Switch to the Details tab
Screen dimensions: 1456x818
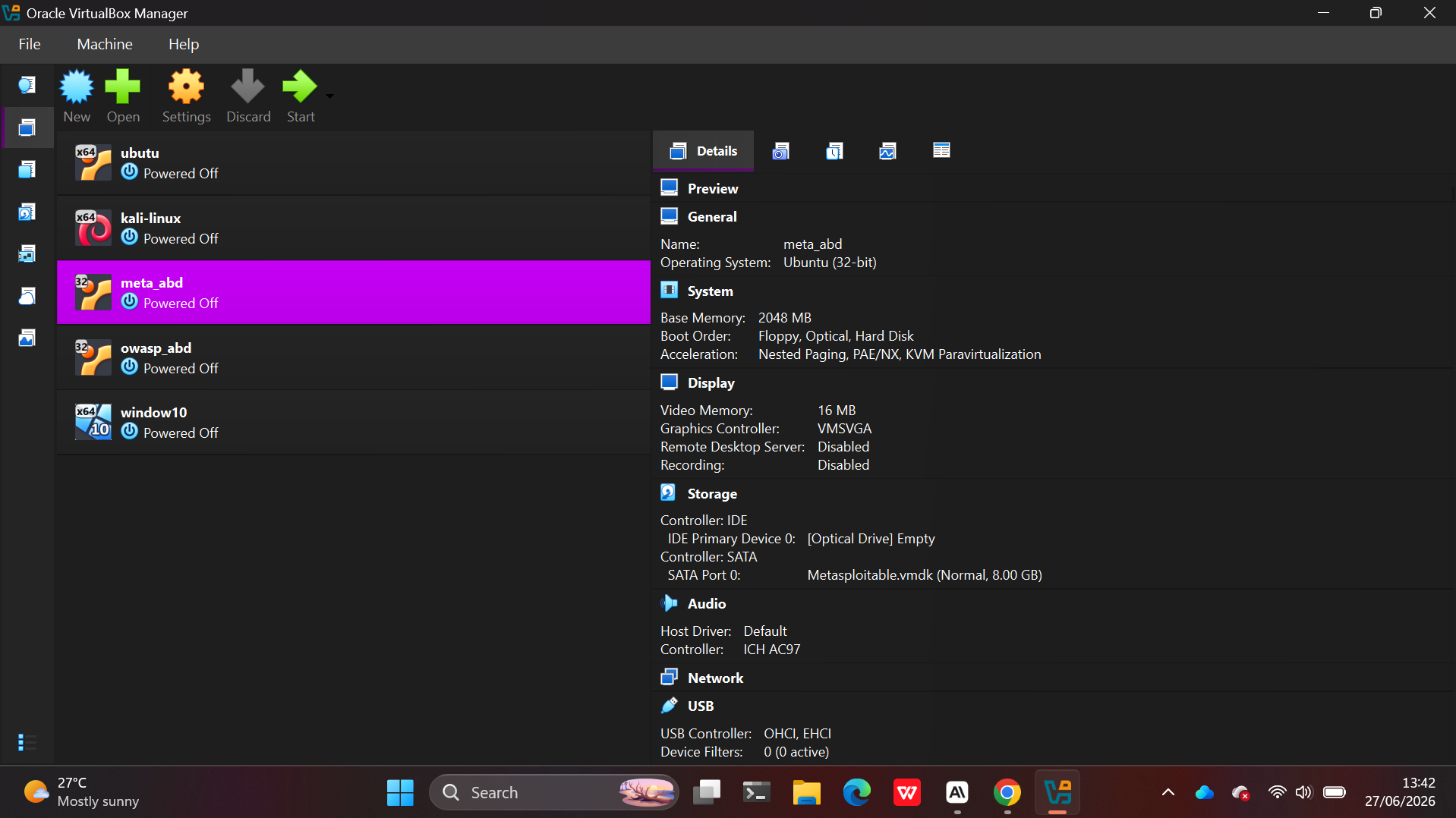tap(704, 151)
